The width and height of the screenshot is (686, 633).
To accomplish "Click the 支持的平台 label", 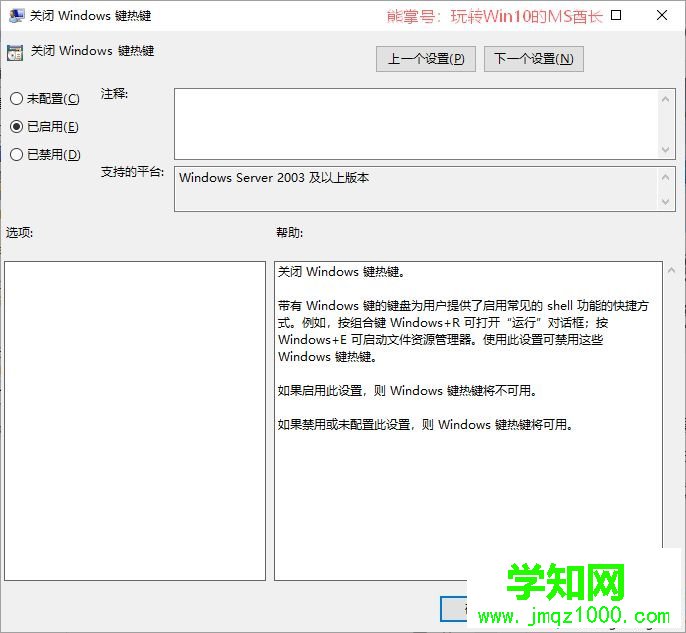I will click(133, 172).
